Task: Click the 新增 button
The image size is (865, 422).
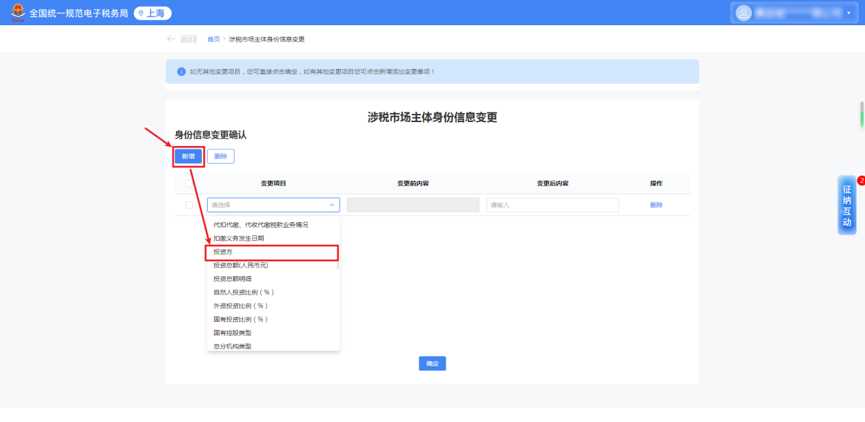Action: pos(188,157)
